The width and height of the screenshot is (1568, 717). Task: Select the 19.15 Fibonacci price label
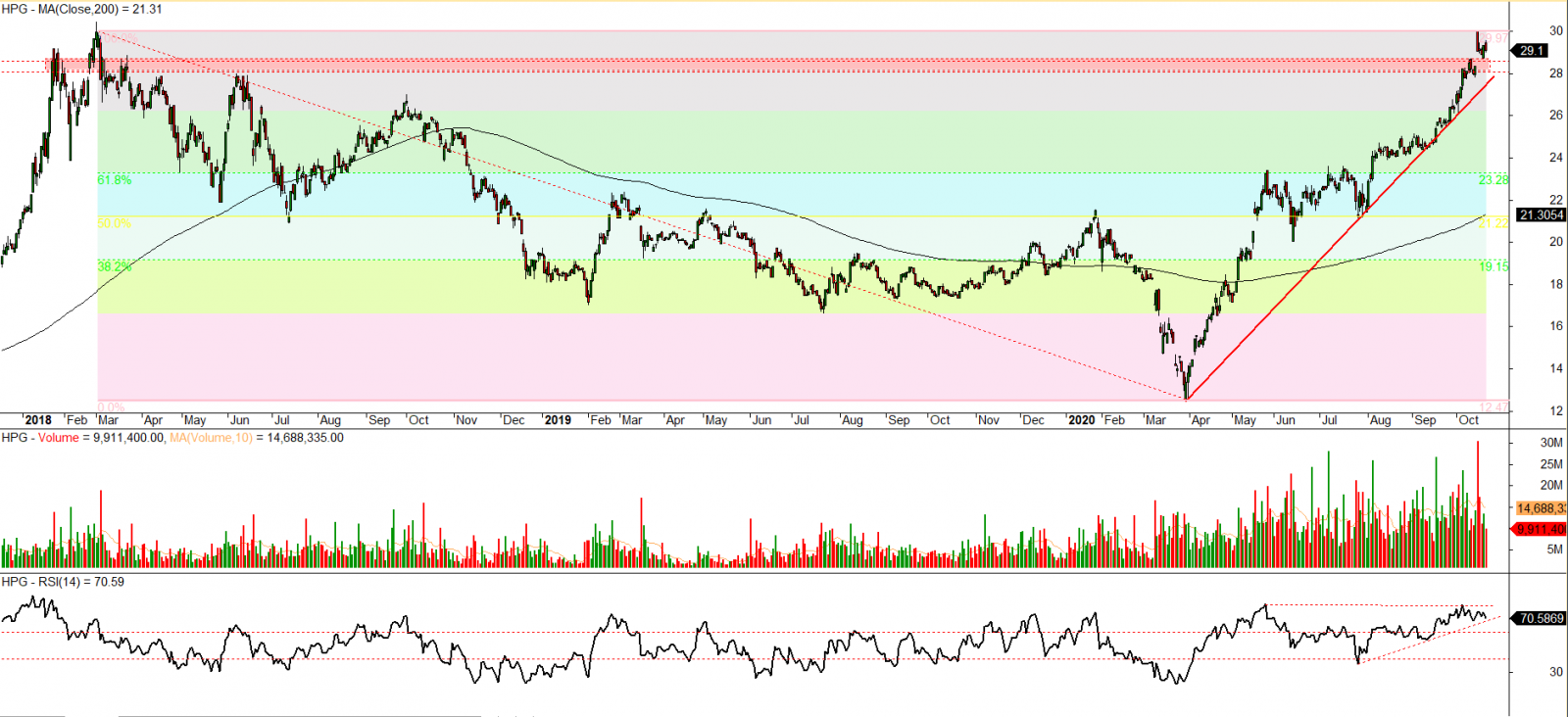point(1494,266)
